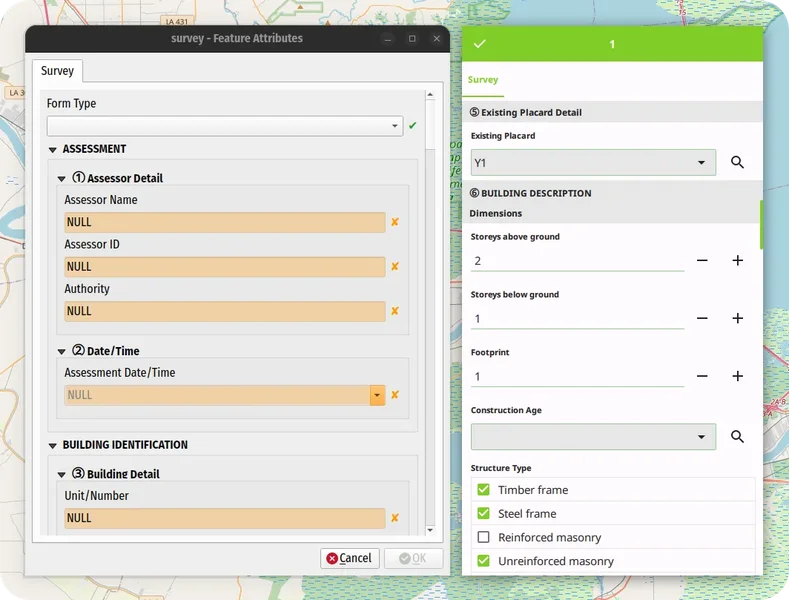The width and height of the screenshot is (789, 600).
Task: Clear the Assessor Name field with the orange X
Action: click(395, 222)
